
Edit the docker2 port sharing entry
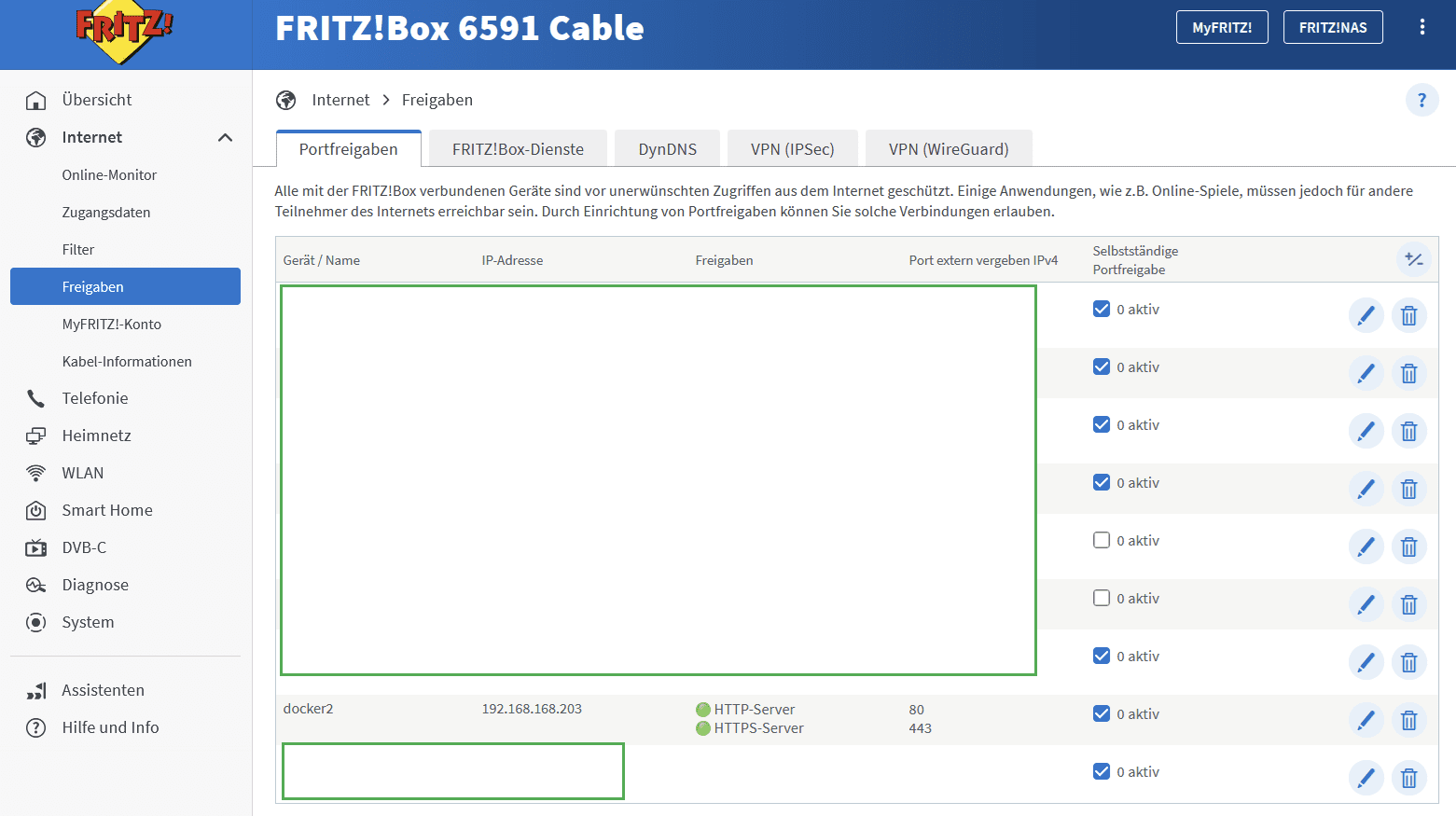(1366, 720)
